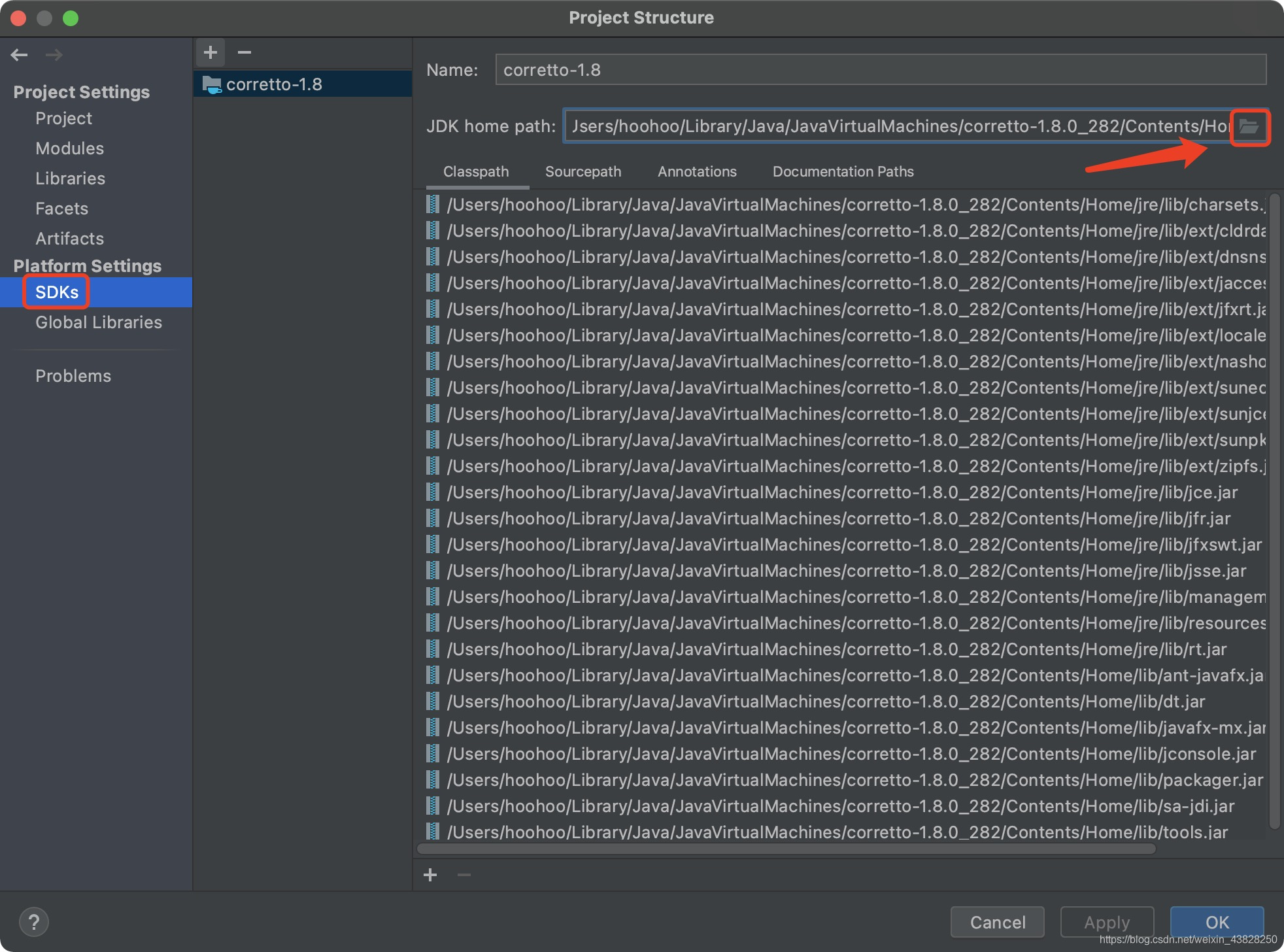Click the archive icon beside jfxswt.jar
Screen dimensions: 1284x952
(x=433, y=545)
